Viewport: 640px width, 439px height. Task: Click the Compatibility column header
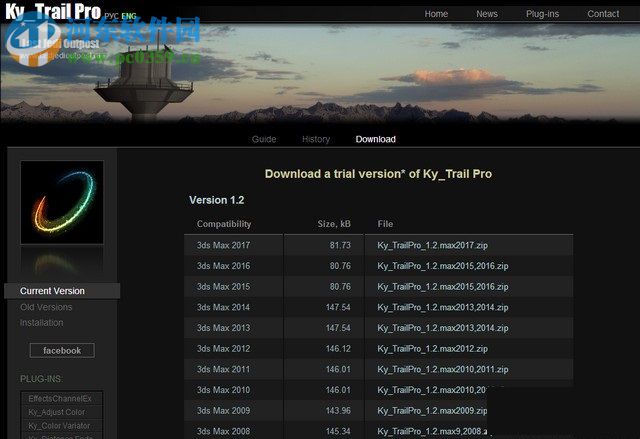point(224,224)
